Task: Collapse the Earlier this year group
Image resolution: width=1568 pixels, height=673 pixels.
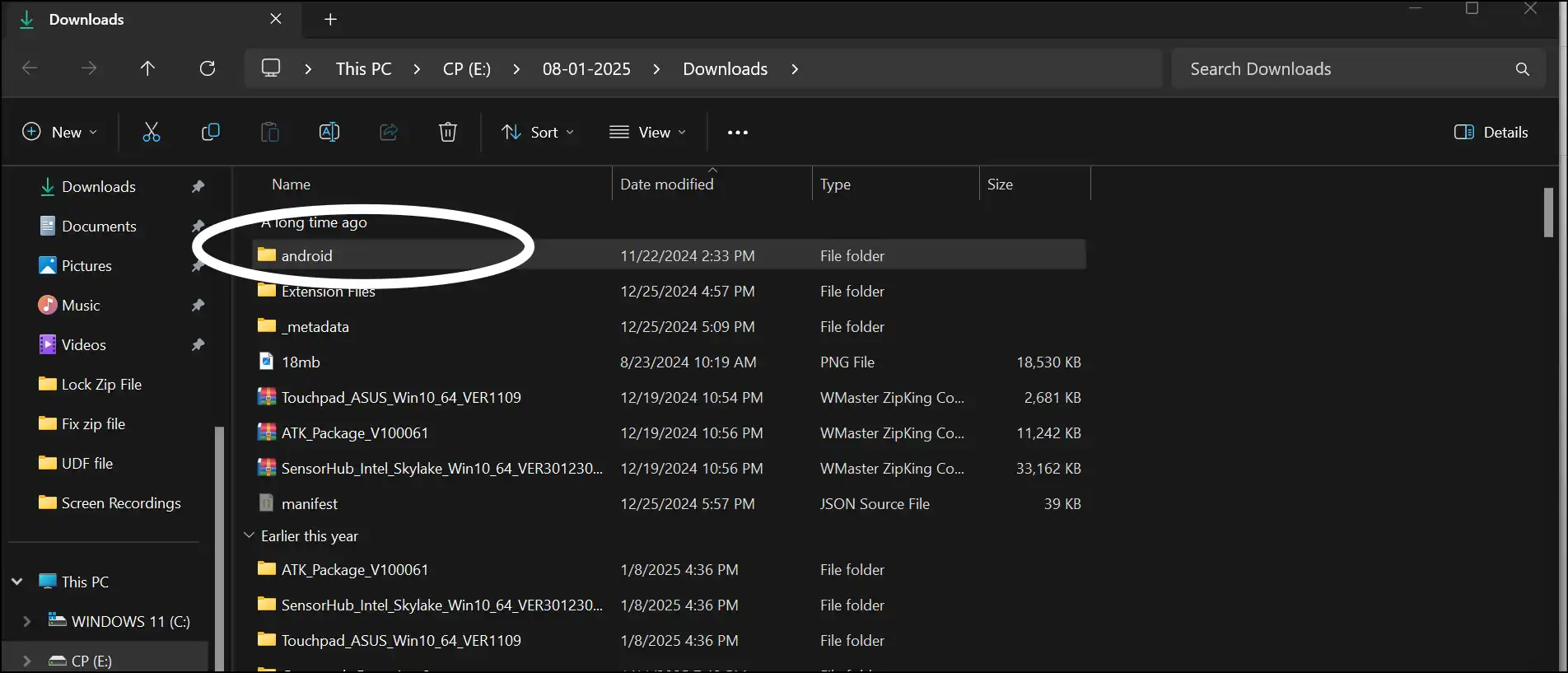Action: pos(249,535)
